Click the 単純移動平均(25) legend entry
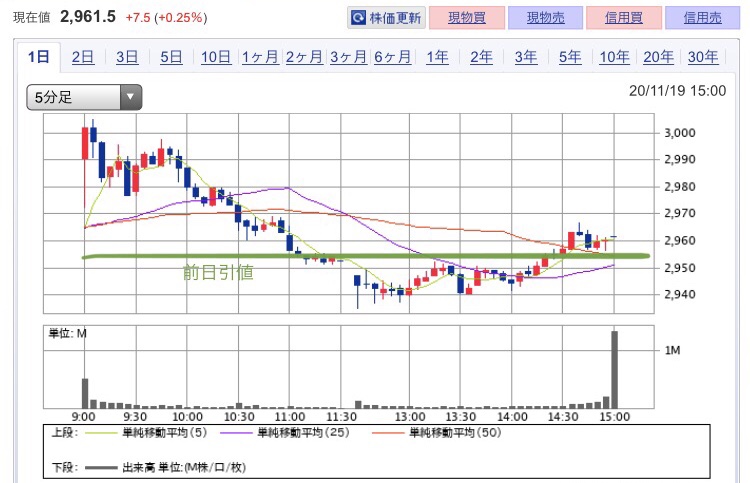This screenshot has width=750, height=483. point(285,433)
